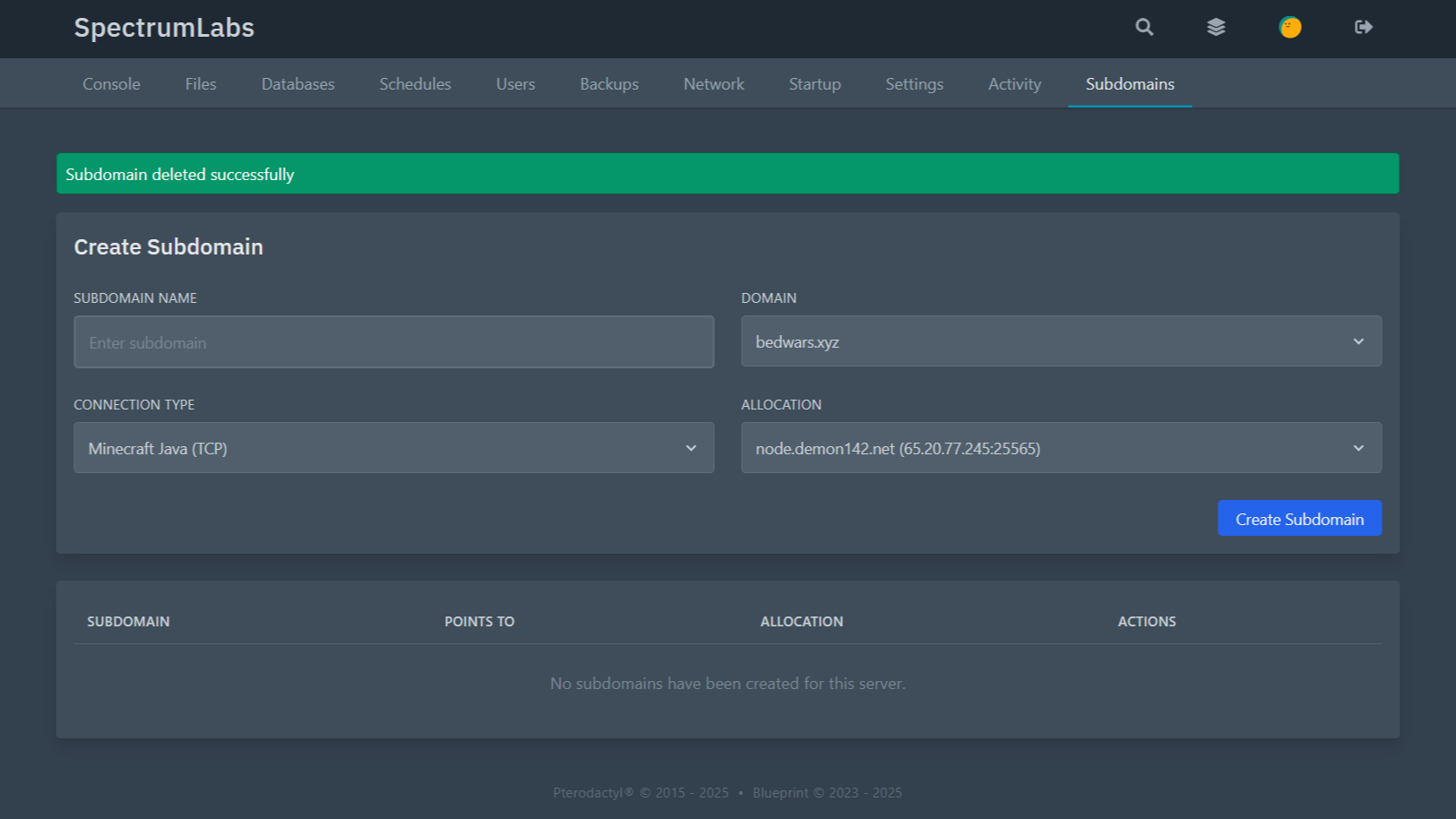Click the SpectrumLabs logo title
1456x819 pixels.
tap(164, 28)
